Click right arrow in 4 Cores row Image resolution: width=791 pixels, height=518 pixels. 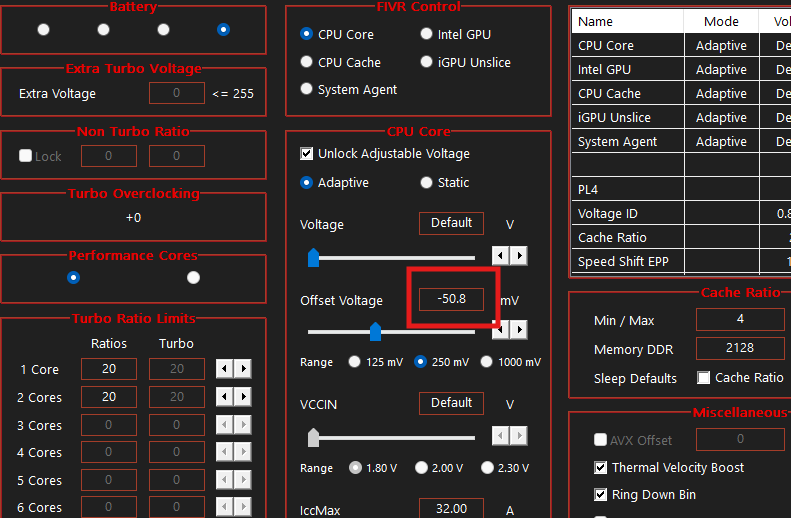pyautogui.click(x=243, y=452)
